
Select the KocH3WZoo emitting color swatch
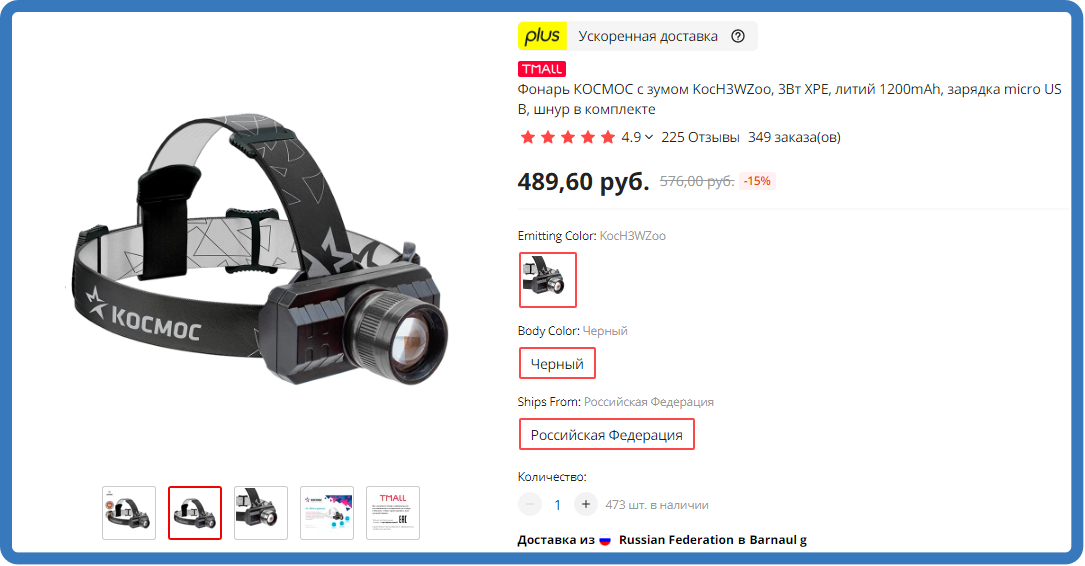547,280
